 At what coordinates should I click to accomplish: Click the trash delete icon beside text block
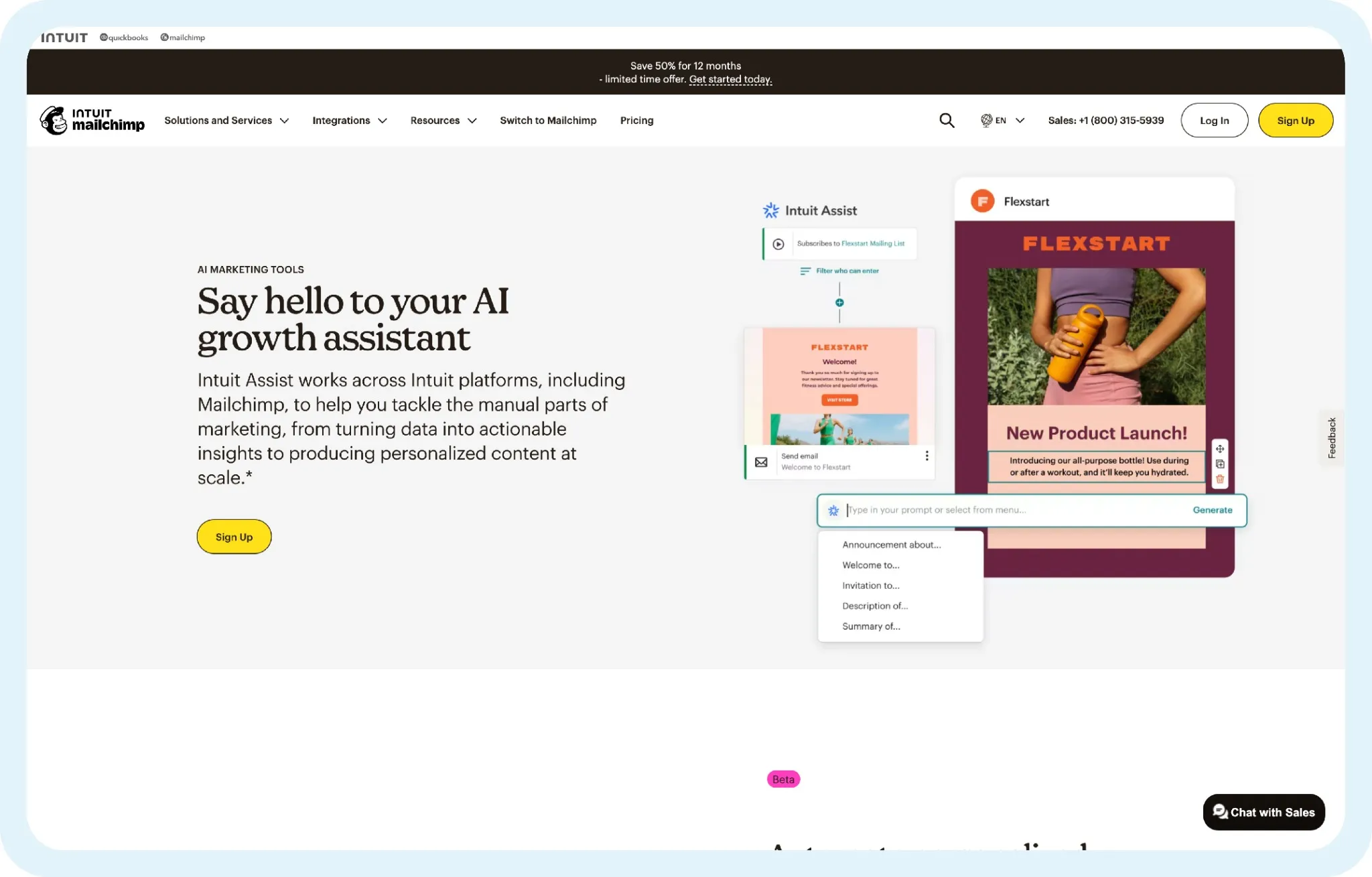point(1220,479)
